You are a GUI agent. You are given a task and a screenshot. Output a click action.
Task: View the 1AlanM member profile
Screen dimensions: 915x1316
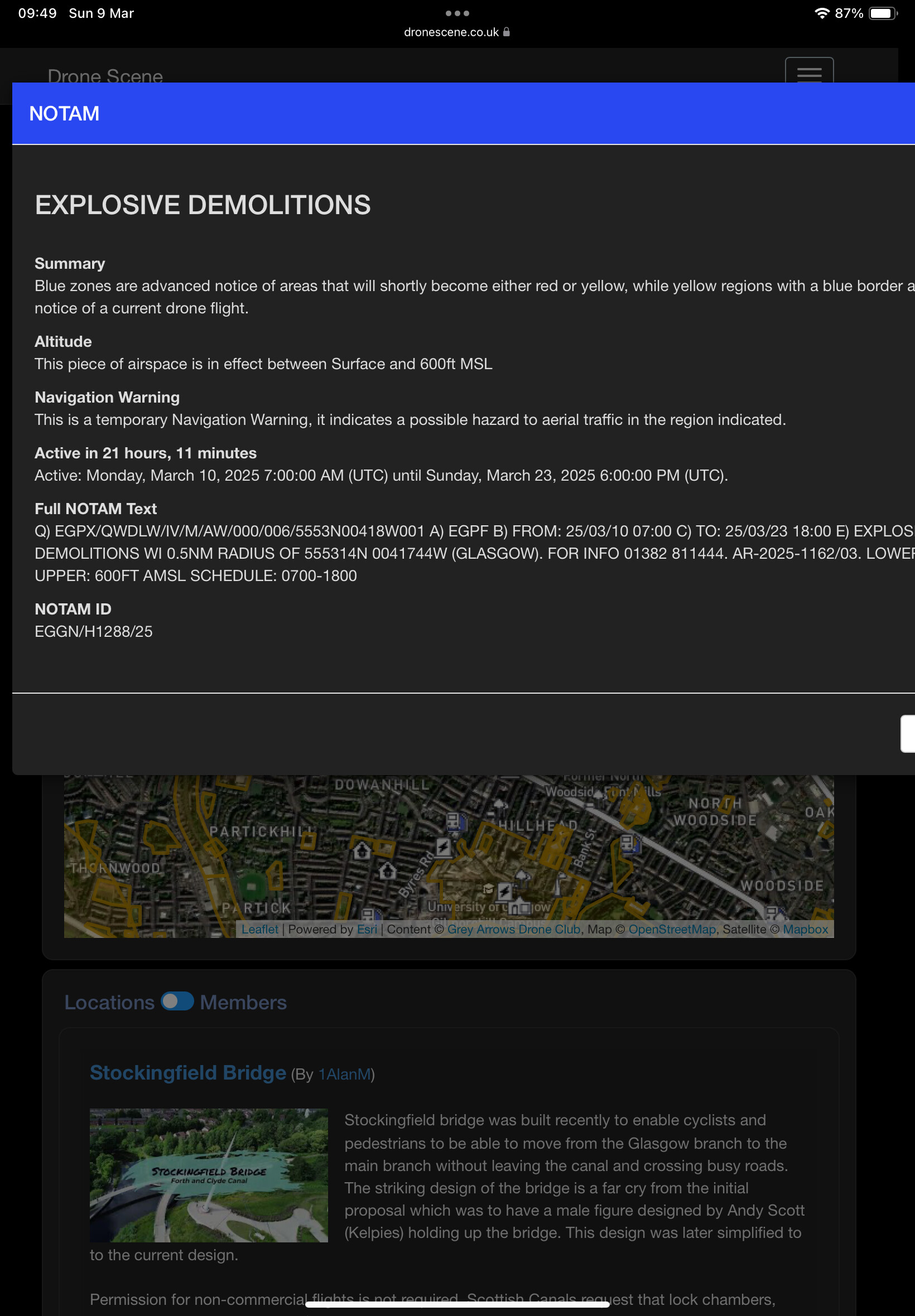(x=345, y=1074)
